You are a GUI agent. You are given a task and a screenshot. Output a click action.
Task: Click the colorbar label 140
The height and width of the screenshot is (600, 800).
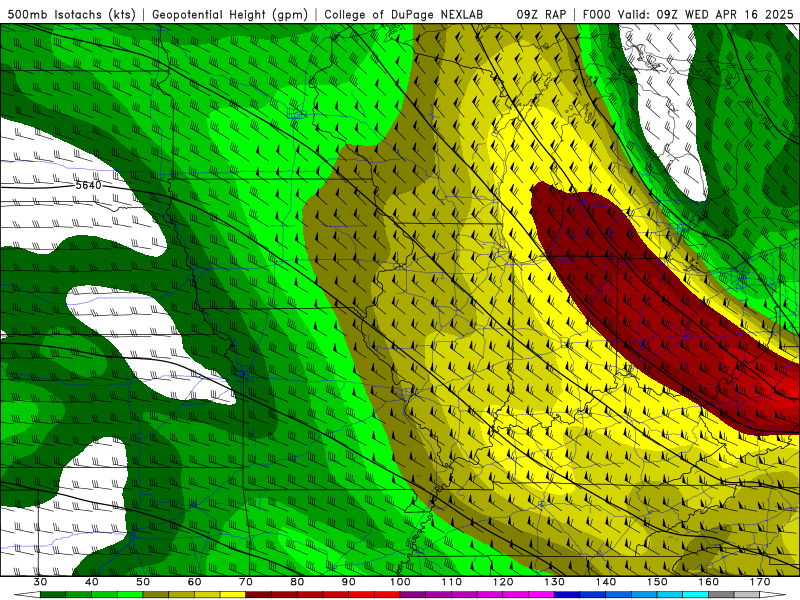[606, 582]
